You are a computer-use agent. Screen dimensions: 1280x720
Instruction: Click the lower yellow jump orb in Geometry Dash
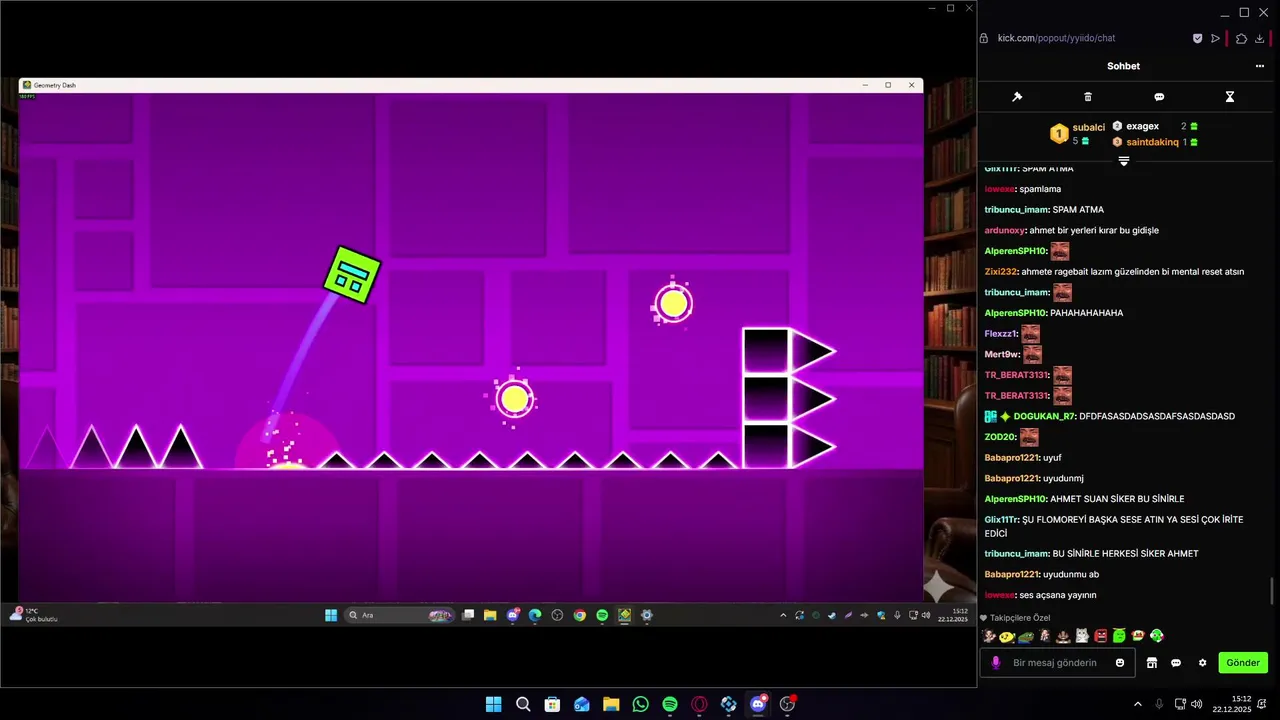coord(514,399)
